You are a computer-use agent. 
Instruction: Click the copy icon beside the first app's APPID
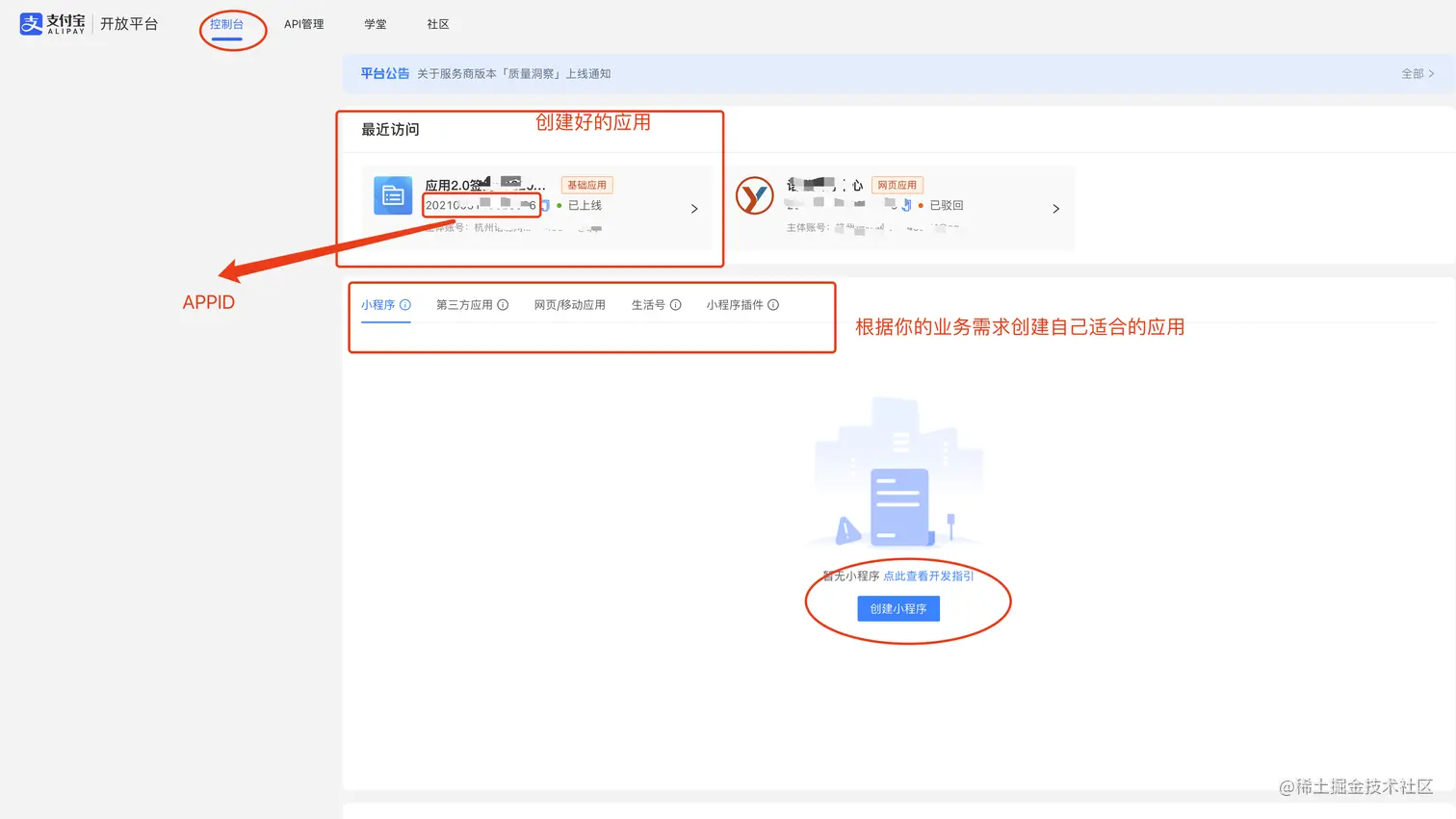coord(545,205)
